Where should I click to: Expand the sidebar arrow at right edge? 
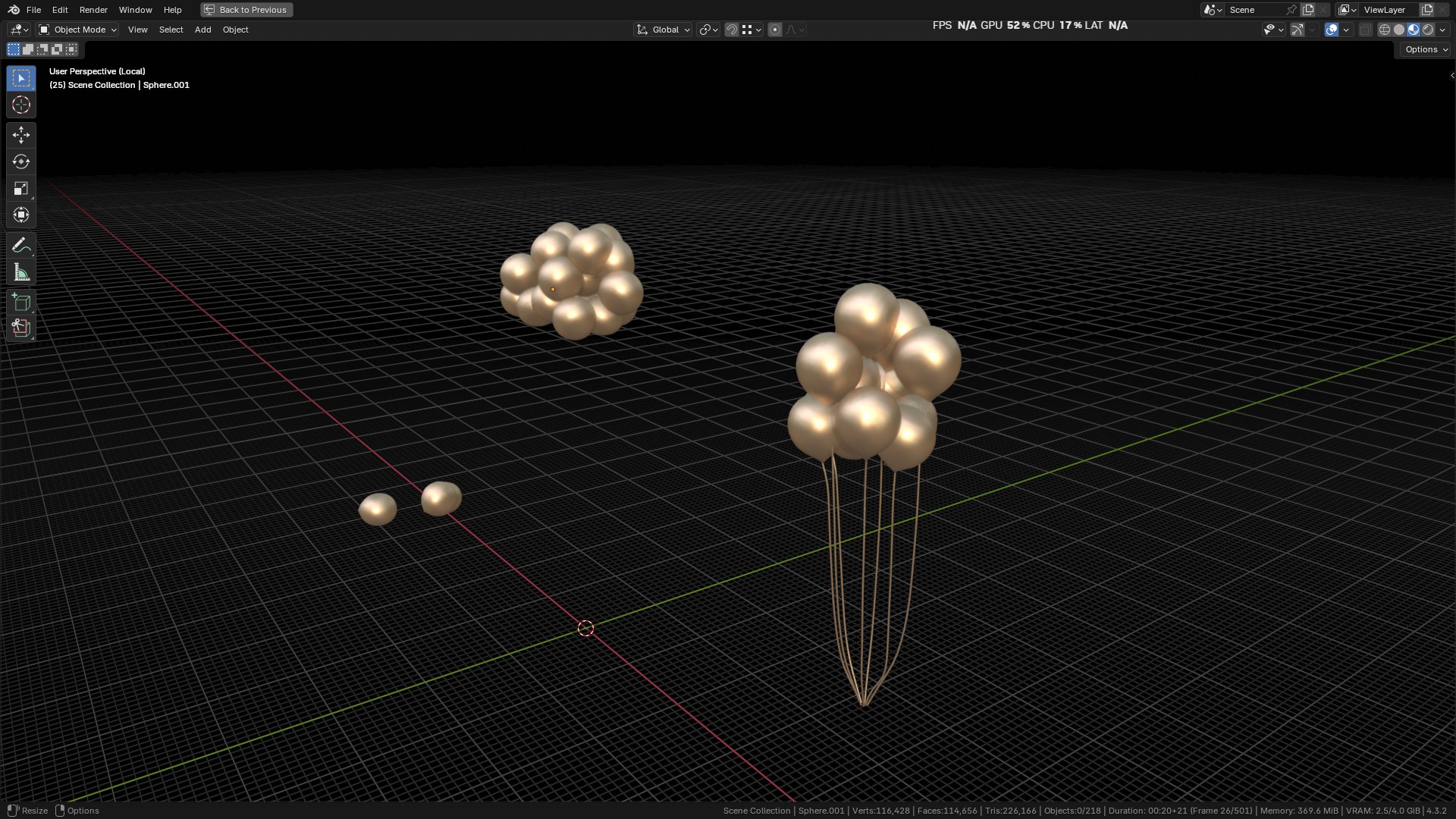tap(1451, 75)
